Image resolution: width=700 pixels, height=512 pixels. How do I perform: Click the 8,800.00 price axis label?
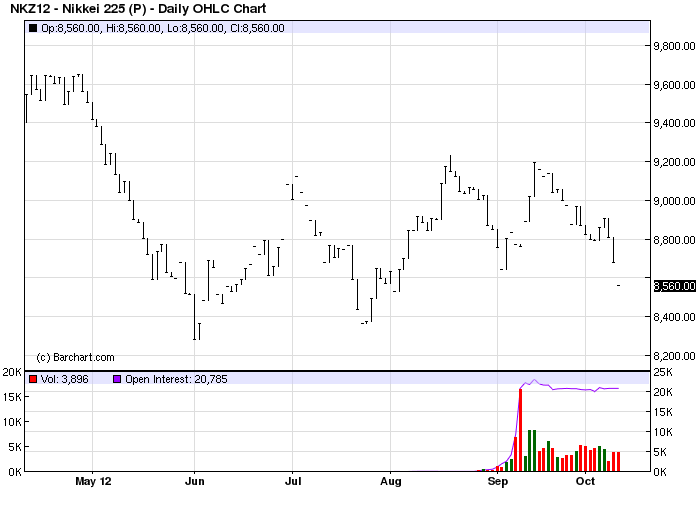click(674, 240)
